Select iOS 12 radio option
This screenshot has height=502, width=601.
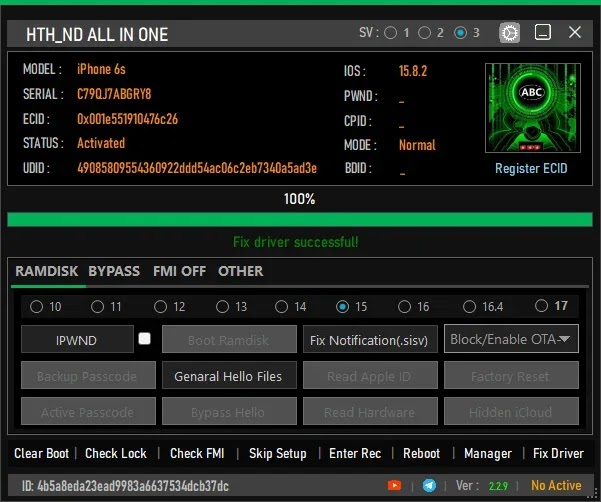(160, 307)
